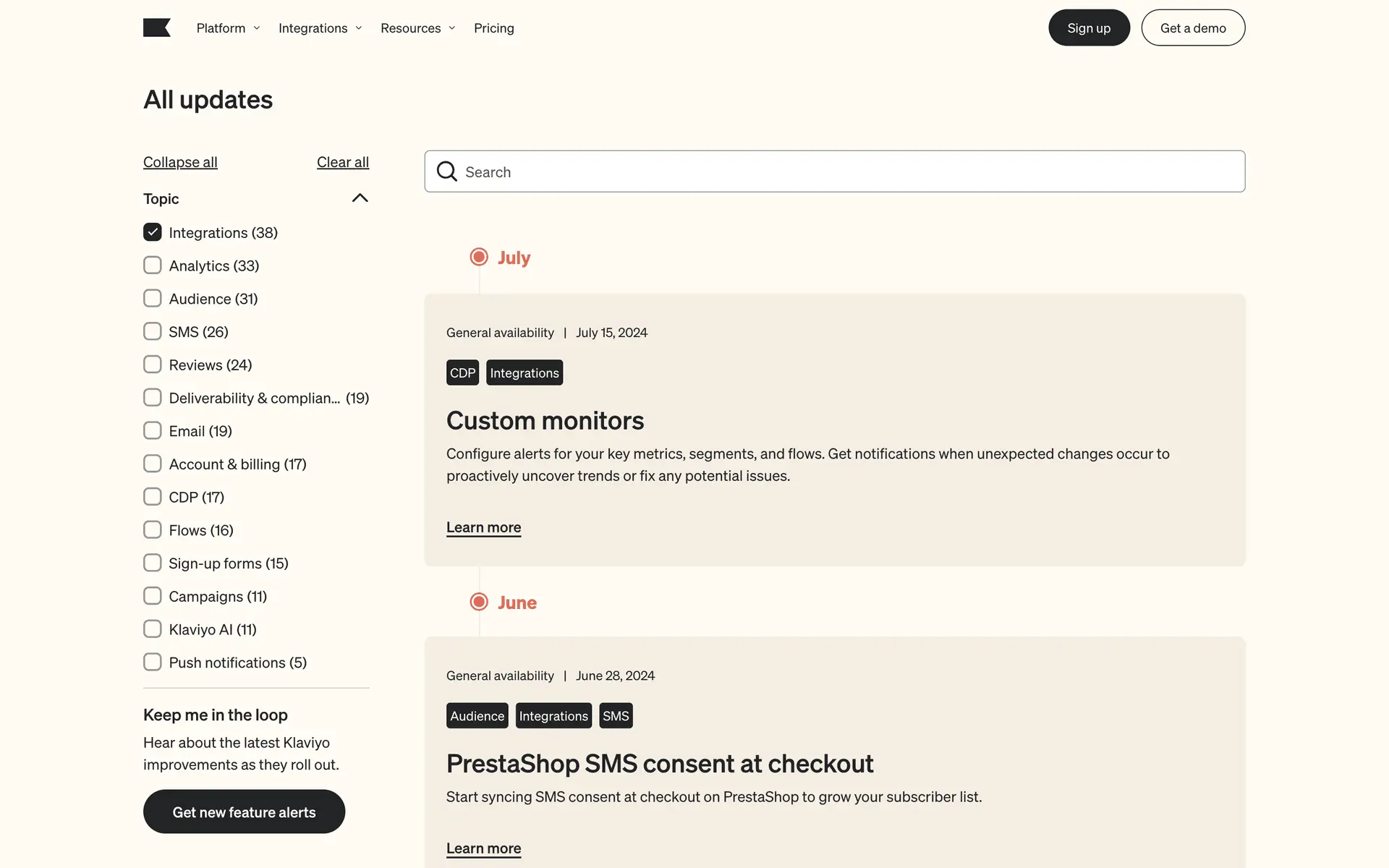Collapse the Topic filter section chevron
The width and height of the screenshot is (1389, 868).
point(360,198)
